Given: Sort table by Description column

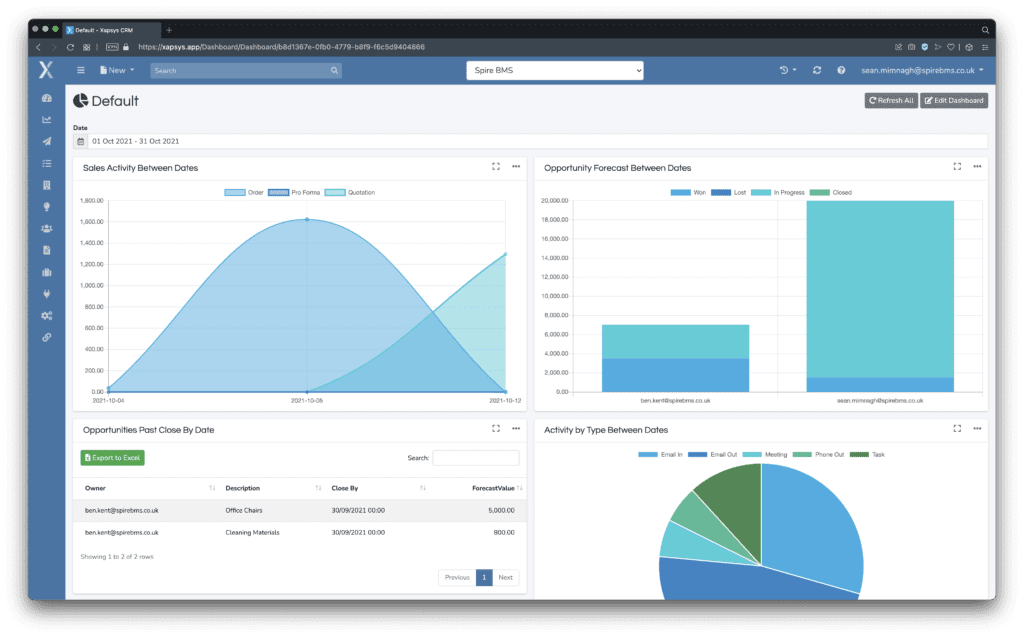Looking at the screenshot, I should pyautogui.click(x=273, y=488).
